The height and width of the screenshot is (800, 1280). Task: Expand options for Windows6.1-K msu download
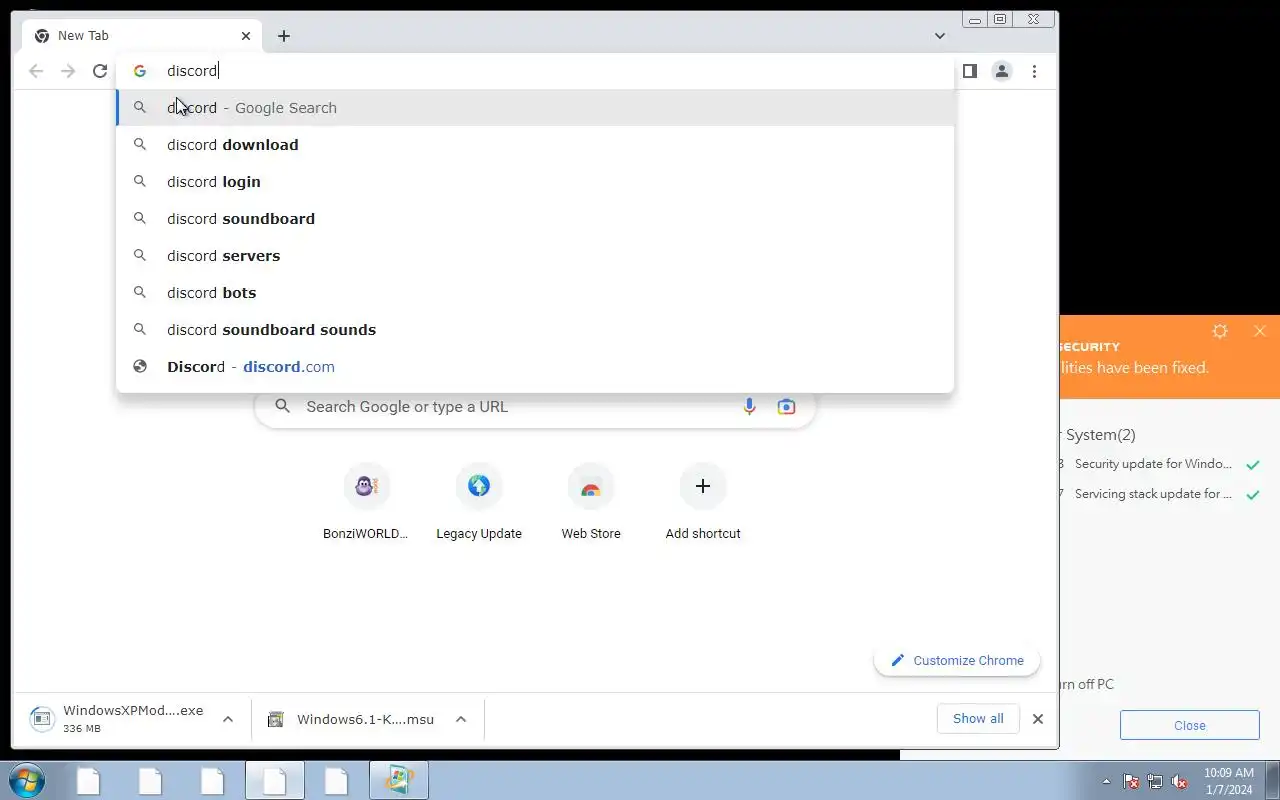coord(461,719)
